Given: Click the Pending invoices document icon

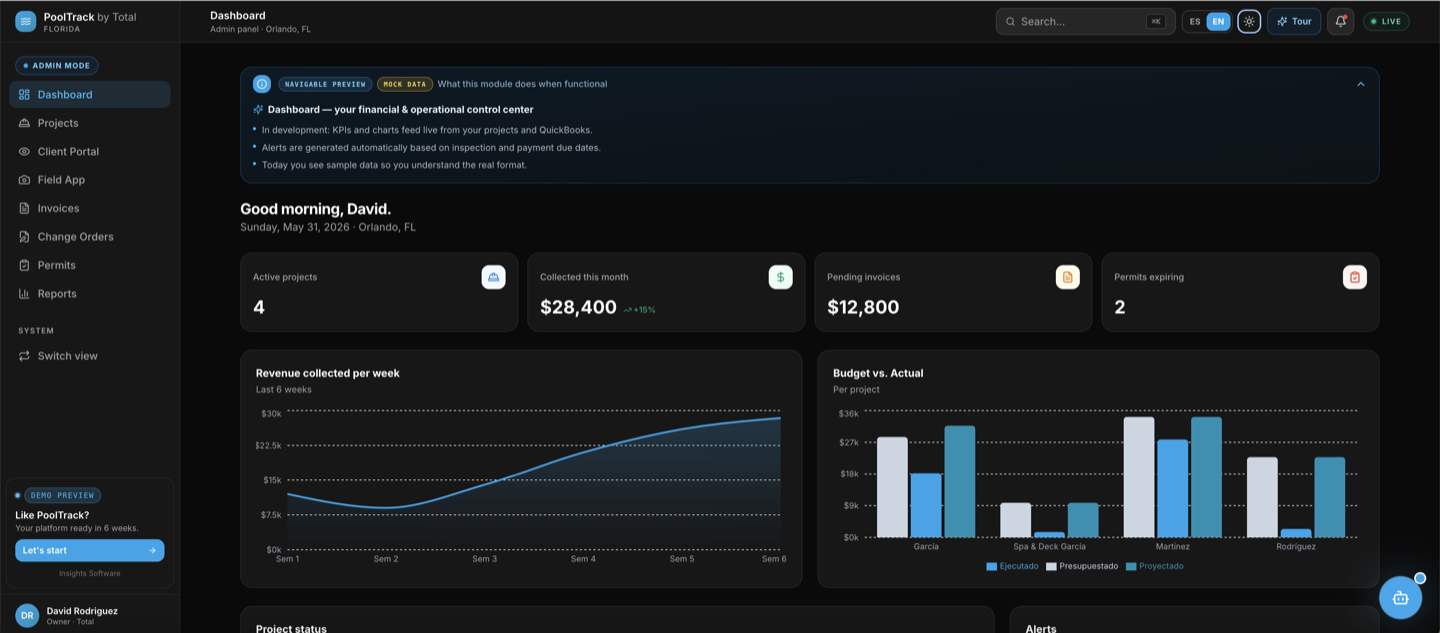Looking at the screenshot, I should [x=1067, y=277].
